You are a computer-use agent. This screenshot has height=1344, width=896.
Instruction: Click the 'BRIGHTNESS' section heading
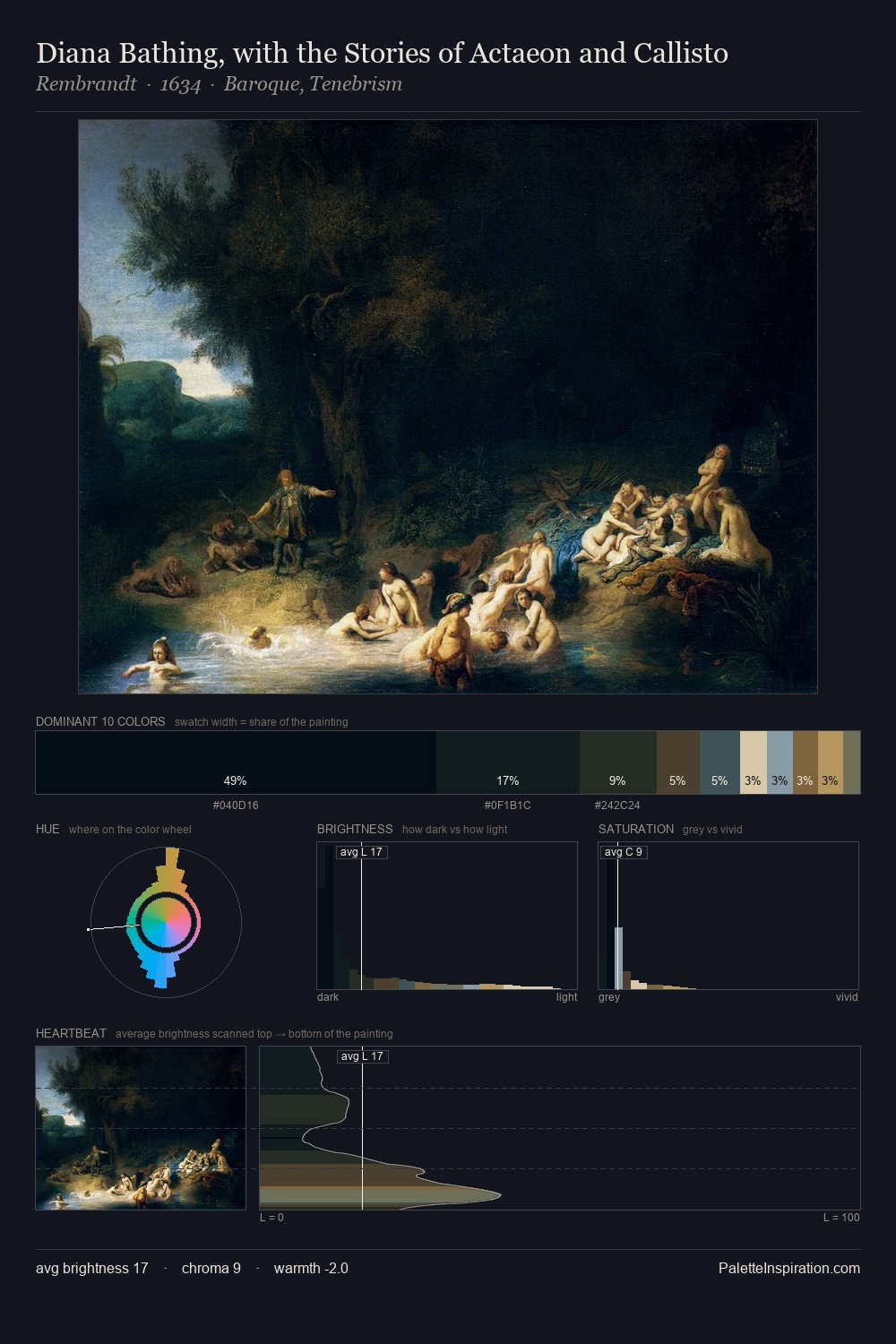(355, 829)
